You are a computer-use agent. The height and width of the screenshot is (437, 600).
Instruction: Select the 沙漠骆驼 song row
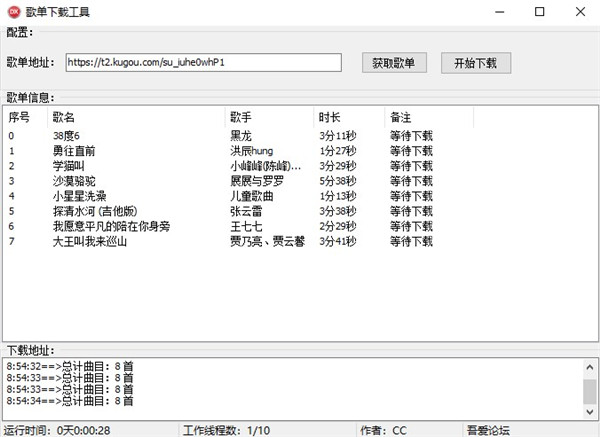(74, 181)
